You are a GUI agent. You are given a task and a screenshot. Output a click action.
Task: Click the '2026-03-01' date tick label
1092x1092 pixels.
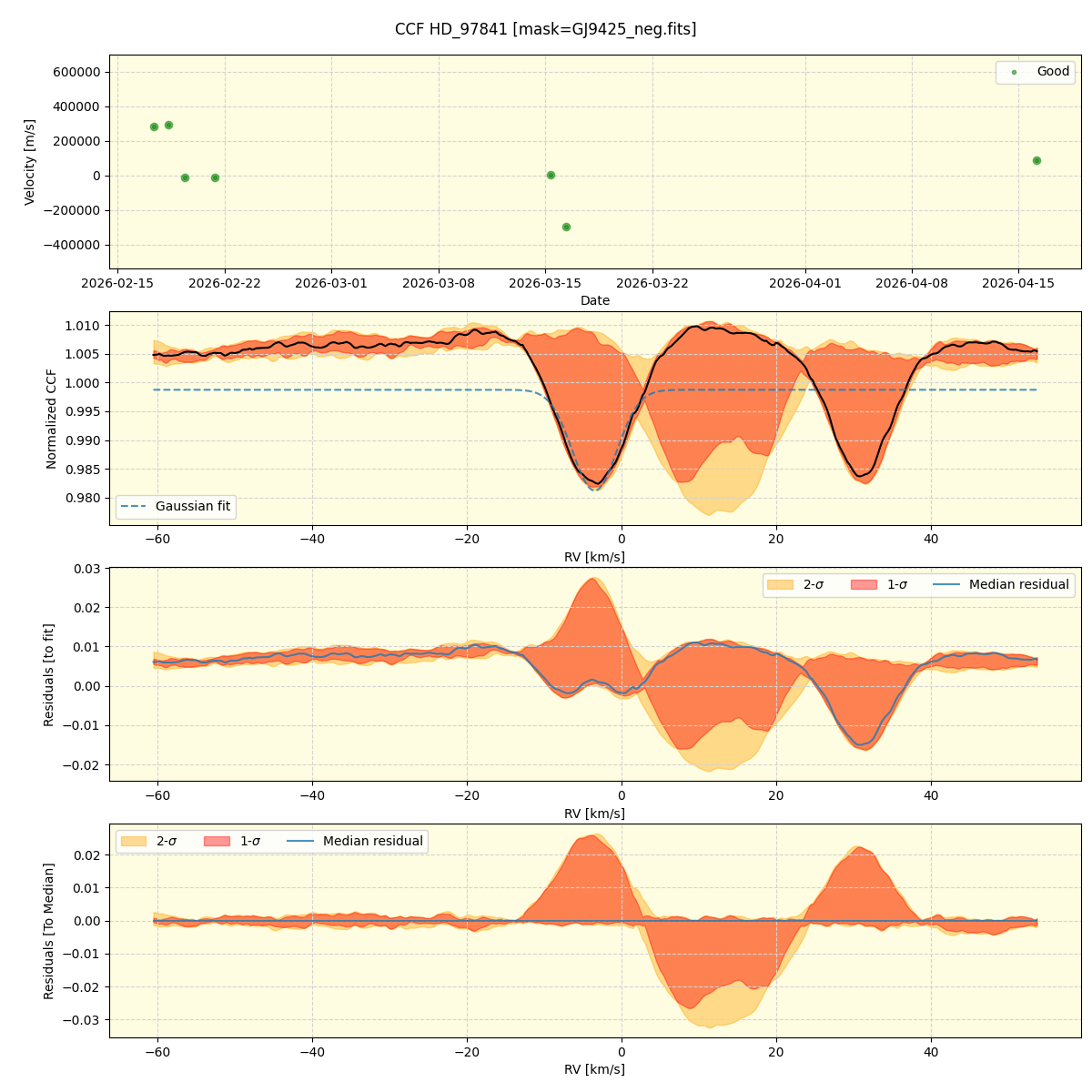click(331, 283)
